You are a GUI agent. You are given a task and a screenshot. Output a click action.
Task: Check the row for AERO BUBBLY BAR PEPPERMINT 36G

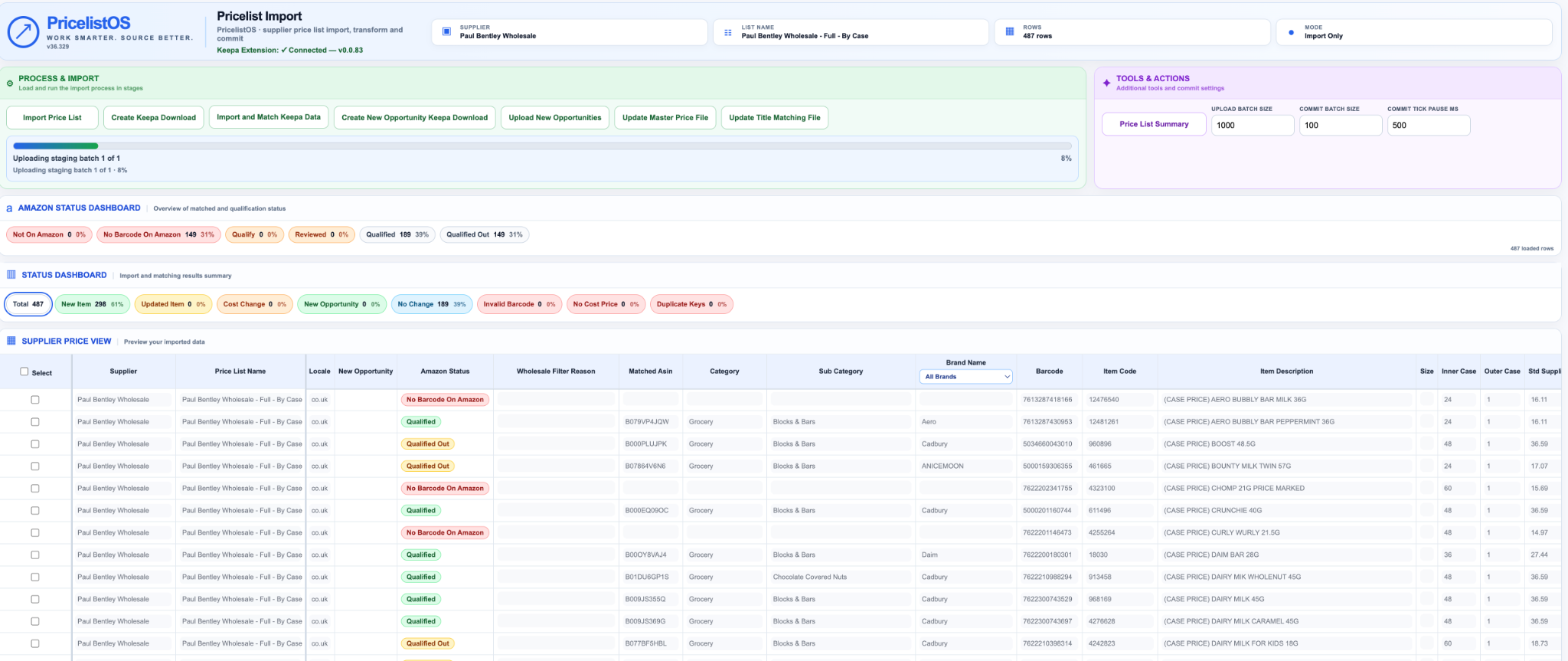(x=34, y=422)
